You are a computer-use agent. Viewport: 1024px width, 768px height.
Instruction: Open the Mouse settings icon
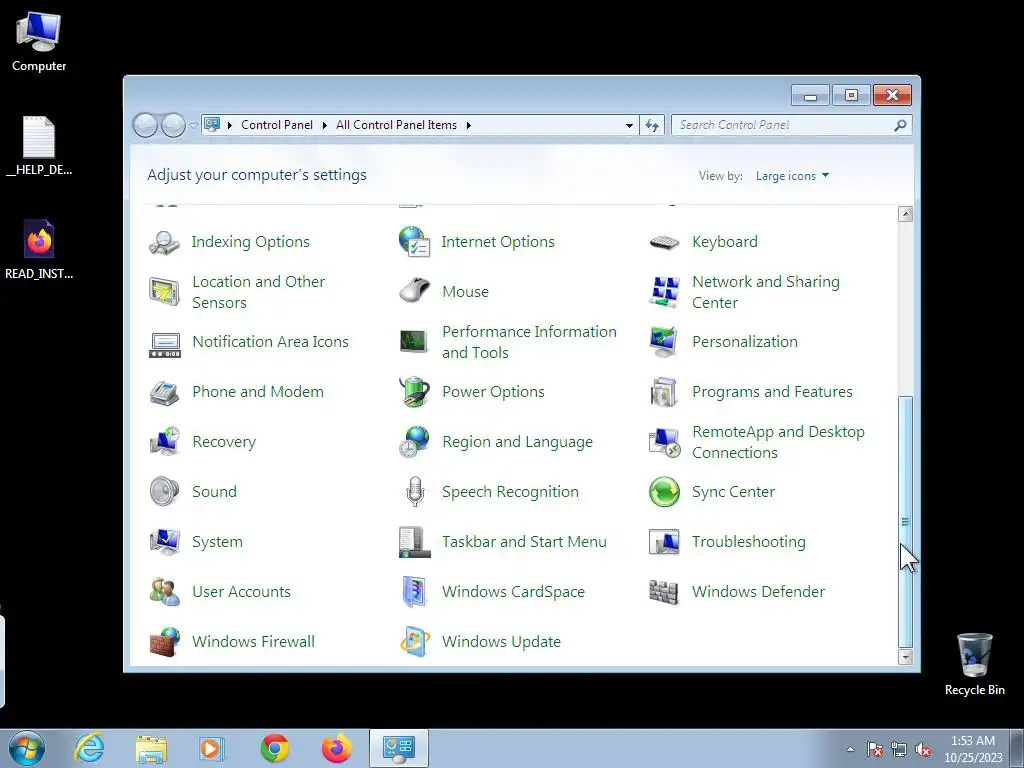coord(415,291)
